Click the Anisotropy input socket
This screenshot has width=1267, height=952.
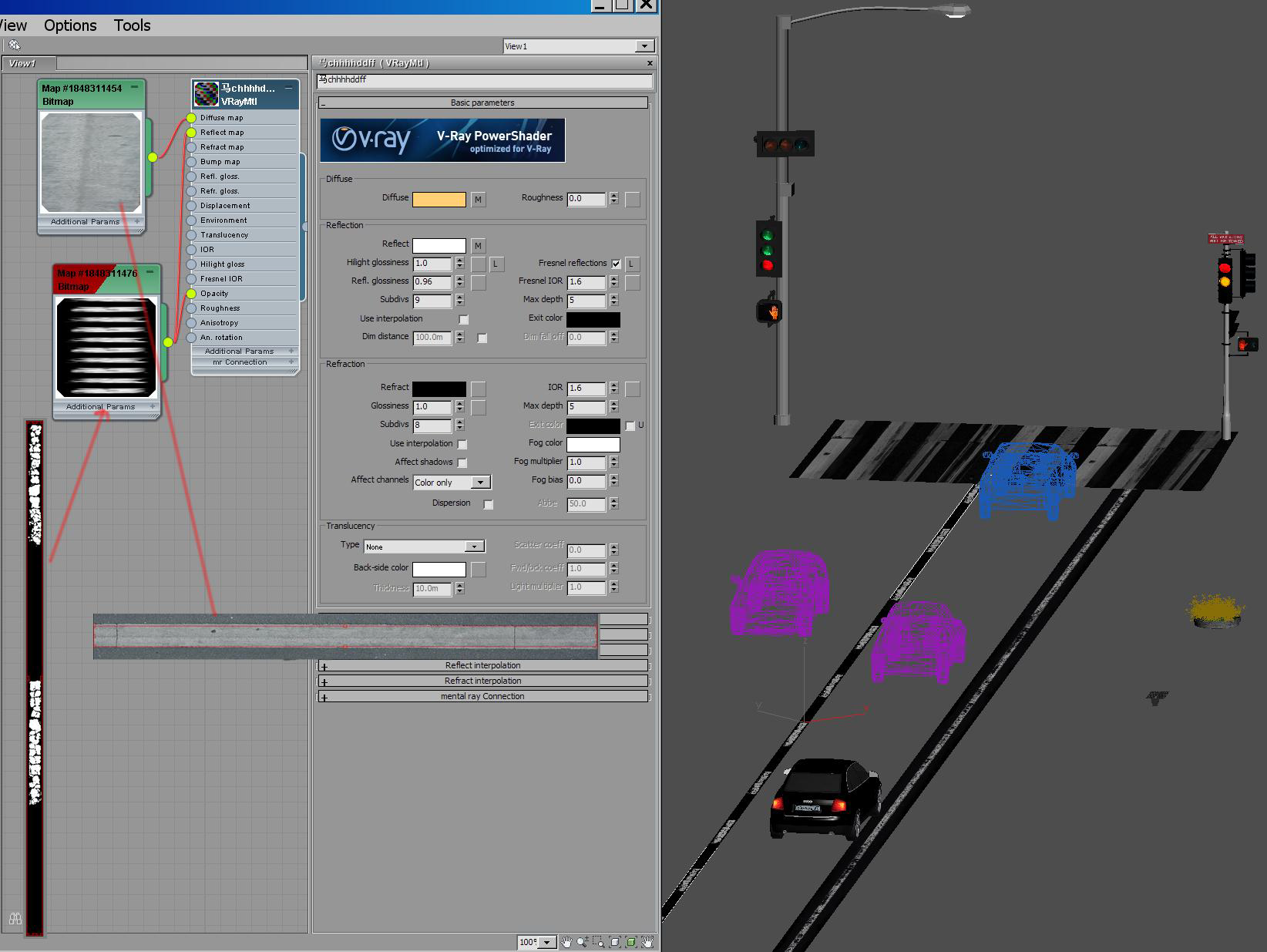(191, 323)
